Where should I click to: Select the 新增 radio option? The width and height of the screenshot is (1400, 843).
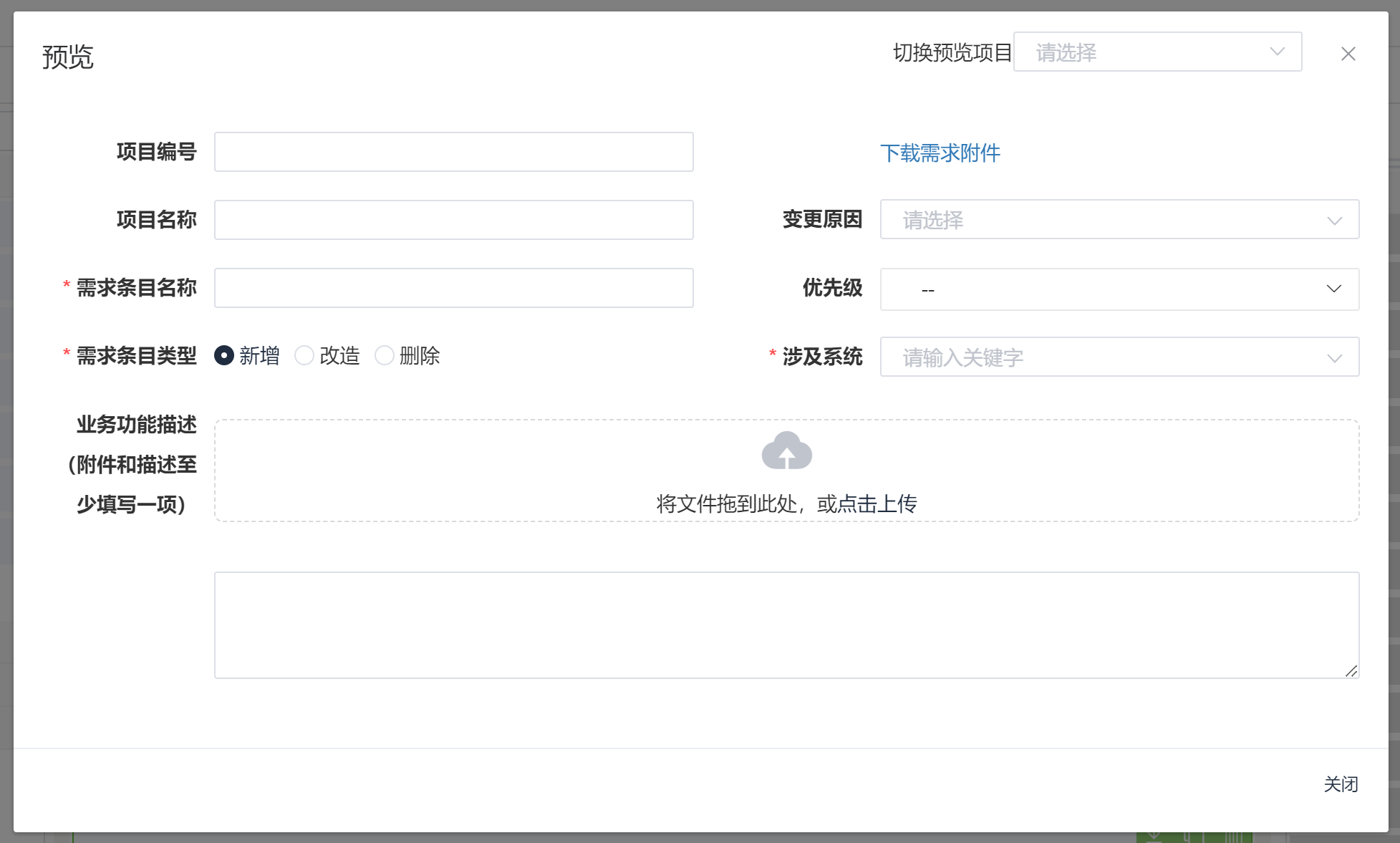tap(226, 355)
